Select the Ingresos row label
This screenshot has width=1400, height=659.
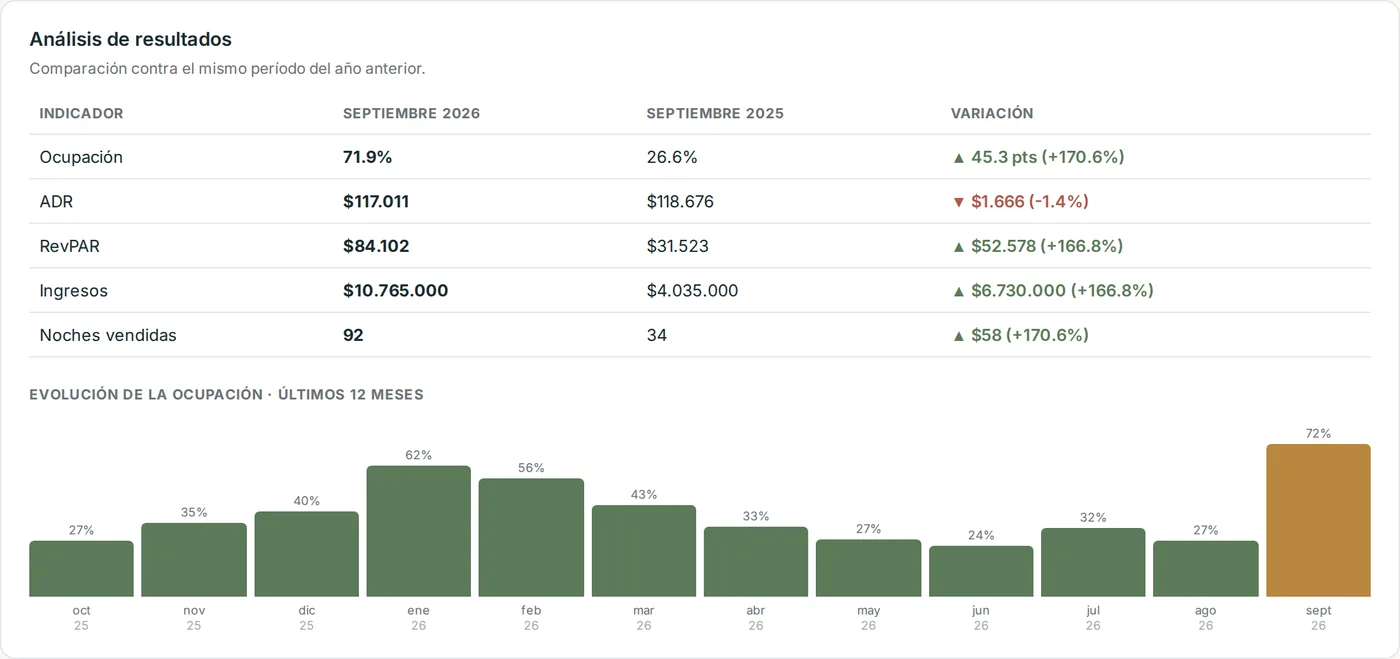point(73,291)
